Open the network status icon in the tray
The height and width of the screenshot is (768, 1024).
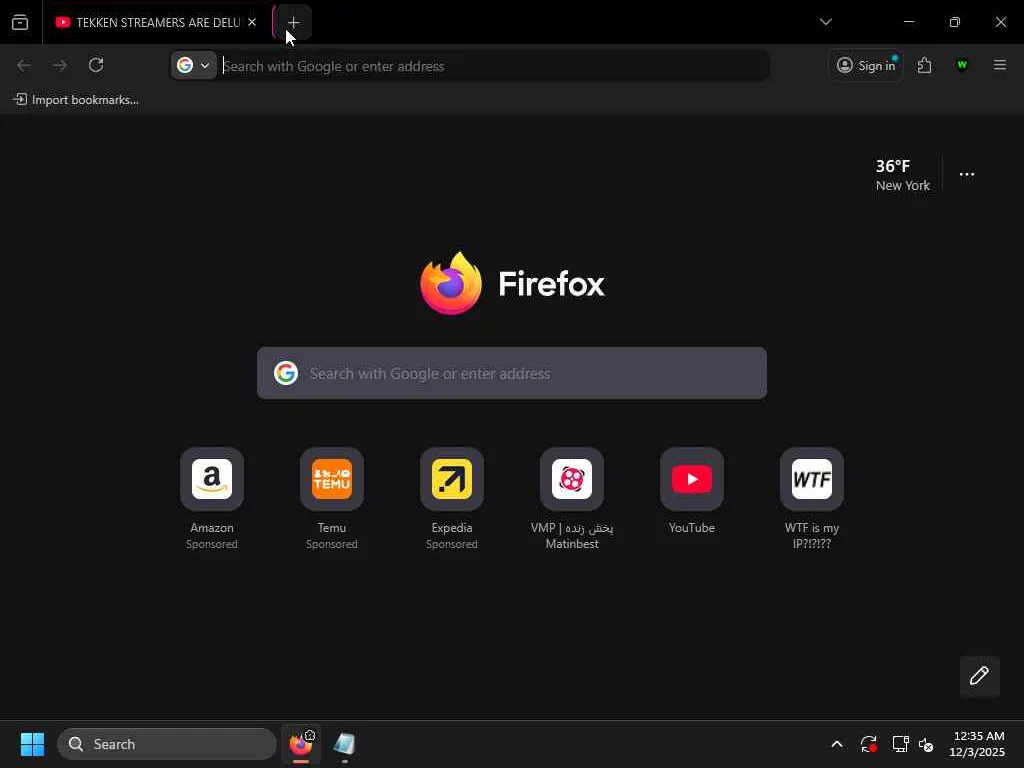[x=900, y=744]
